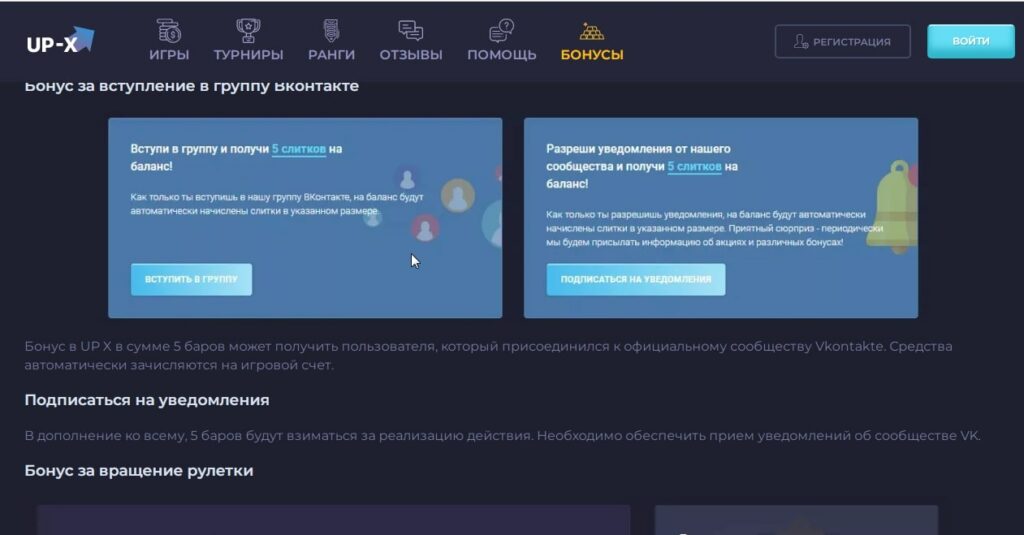Click paragraph starting 'Бонус в UP X в сумме'
This screenshot has width=1024, height=535.
(488, 355)
